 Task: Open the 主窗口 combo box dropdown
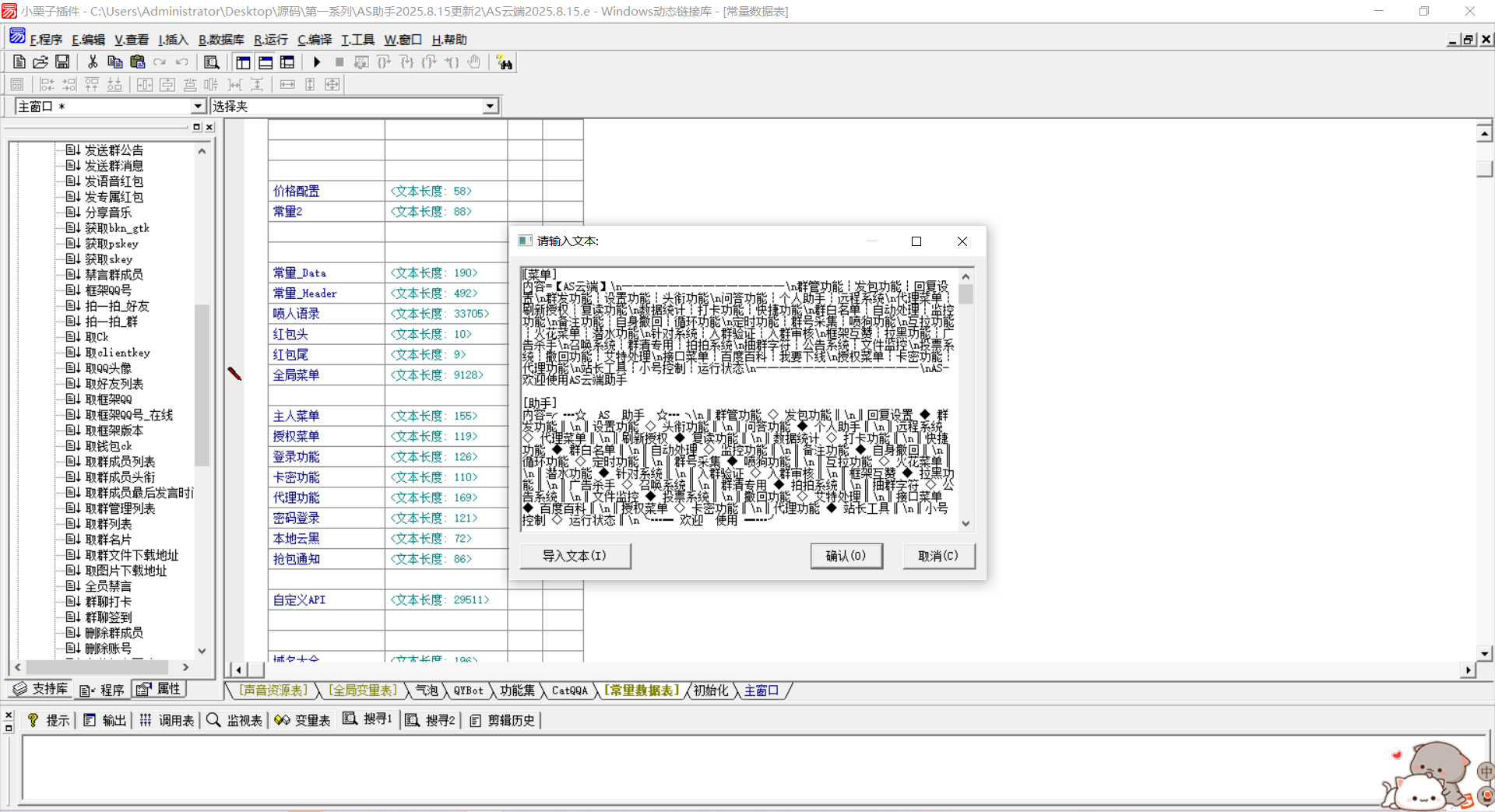pyautogui.click(x=198, y=107)
